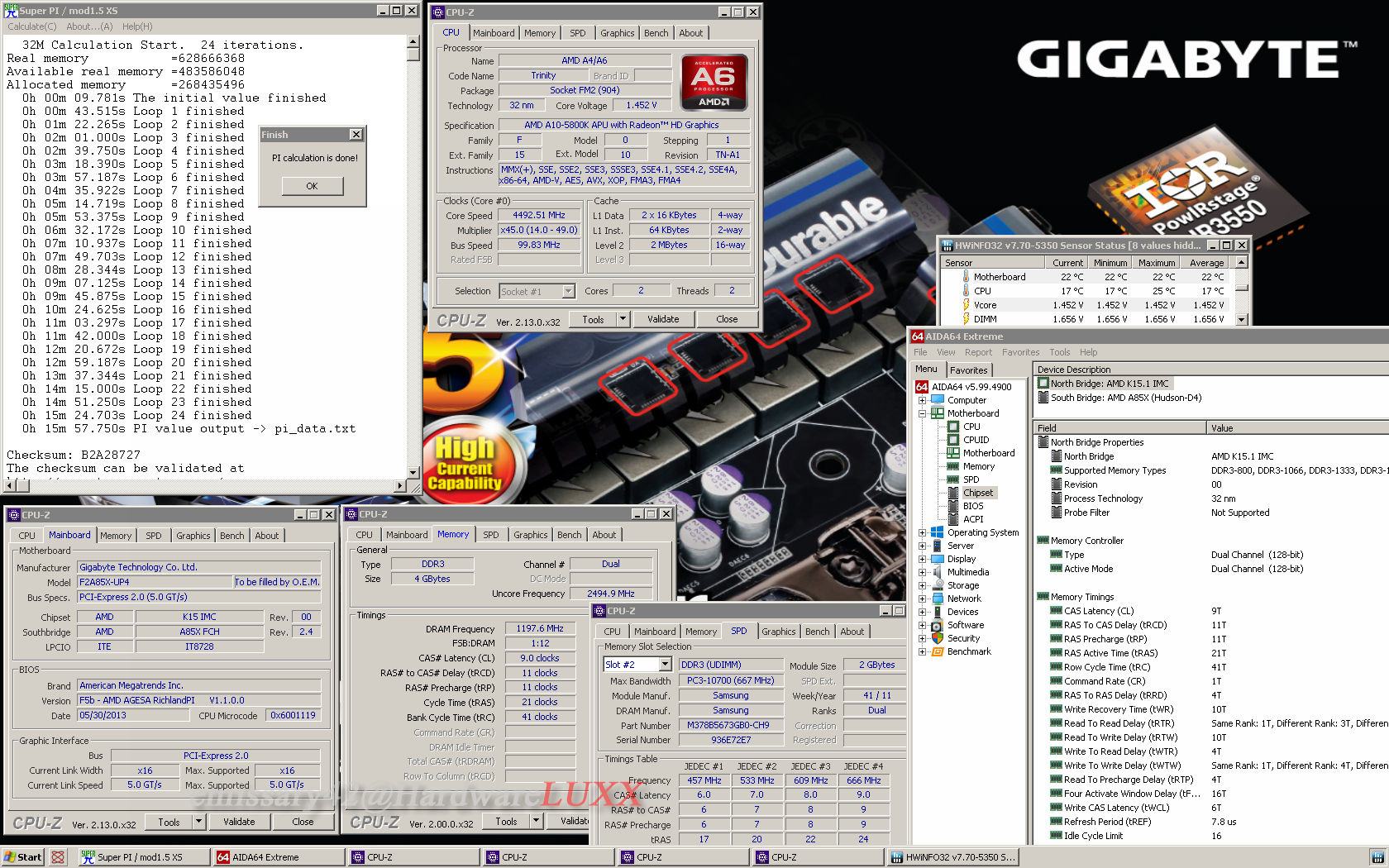Click Close in CPU-Z window with Socket #1
Viewport: 1389px width, 868px height.
pyautogui.click(x=727, y=319)
